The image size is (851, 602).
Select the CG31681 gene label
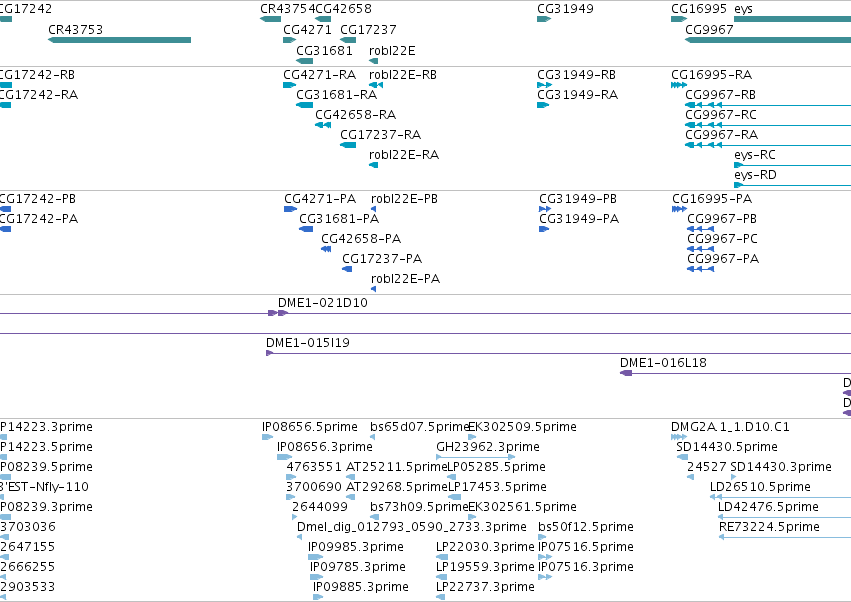coord(324,50)
